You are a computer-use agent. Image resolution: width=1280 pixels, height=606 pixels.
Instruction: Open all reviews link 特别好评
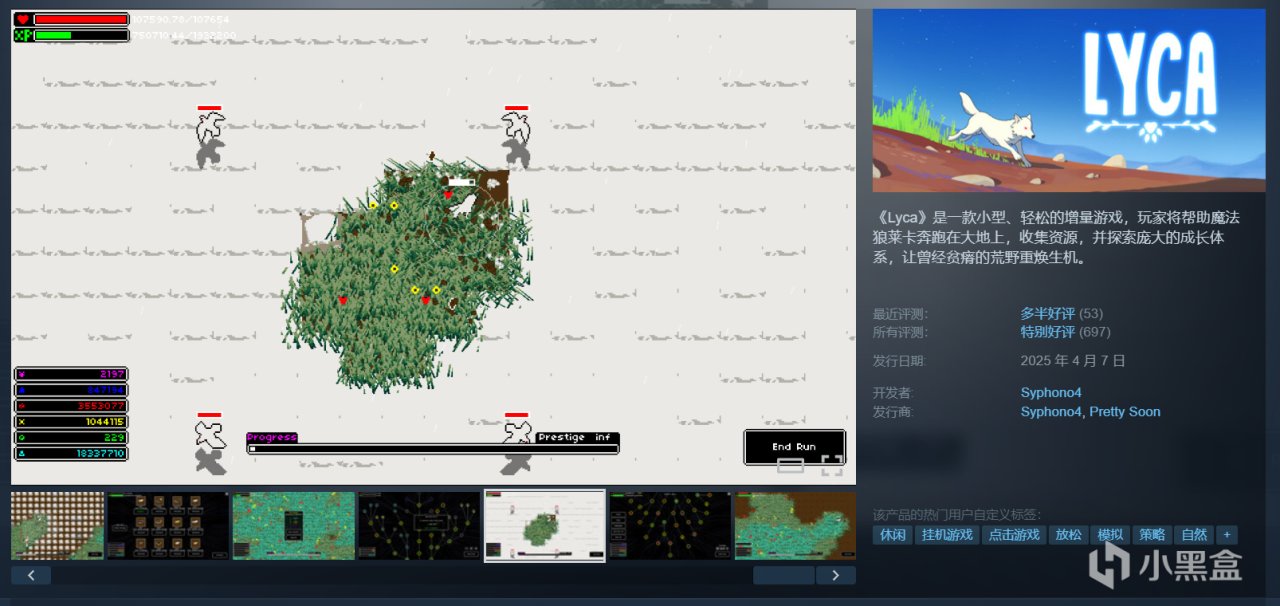pyautogui.click(x=1047, y=332)
